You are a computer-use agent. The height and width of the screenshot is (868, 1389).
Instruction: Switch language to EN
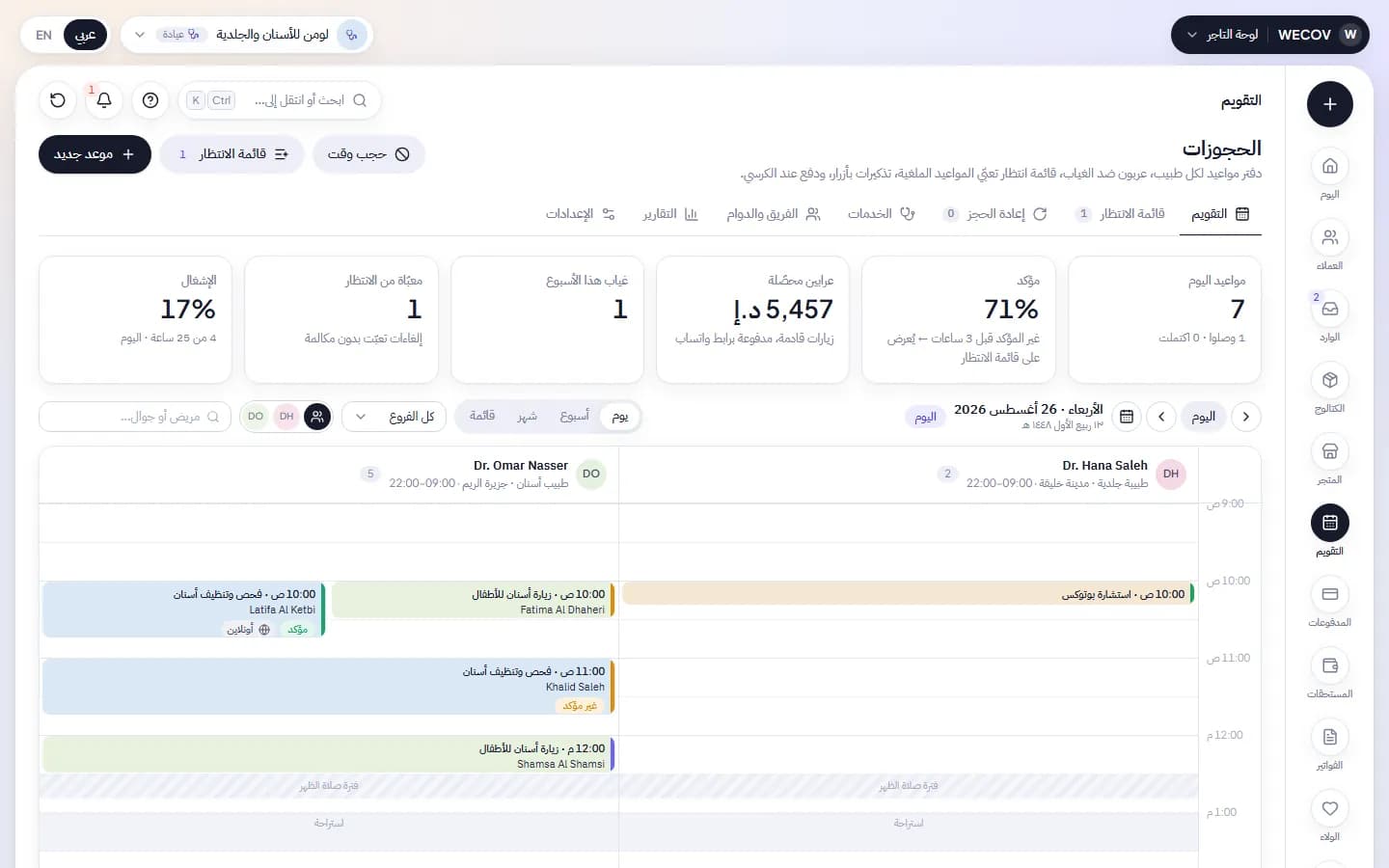click(43, 35)
